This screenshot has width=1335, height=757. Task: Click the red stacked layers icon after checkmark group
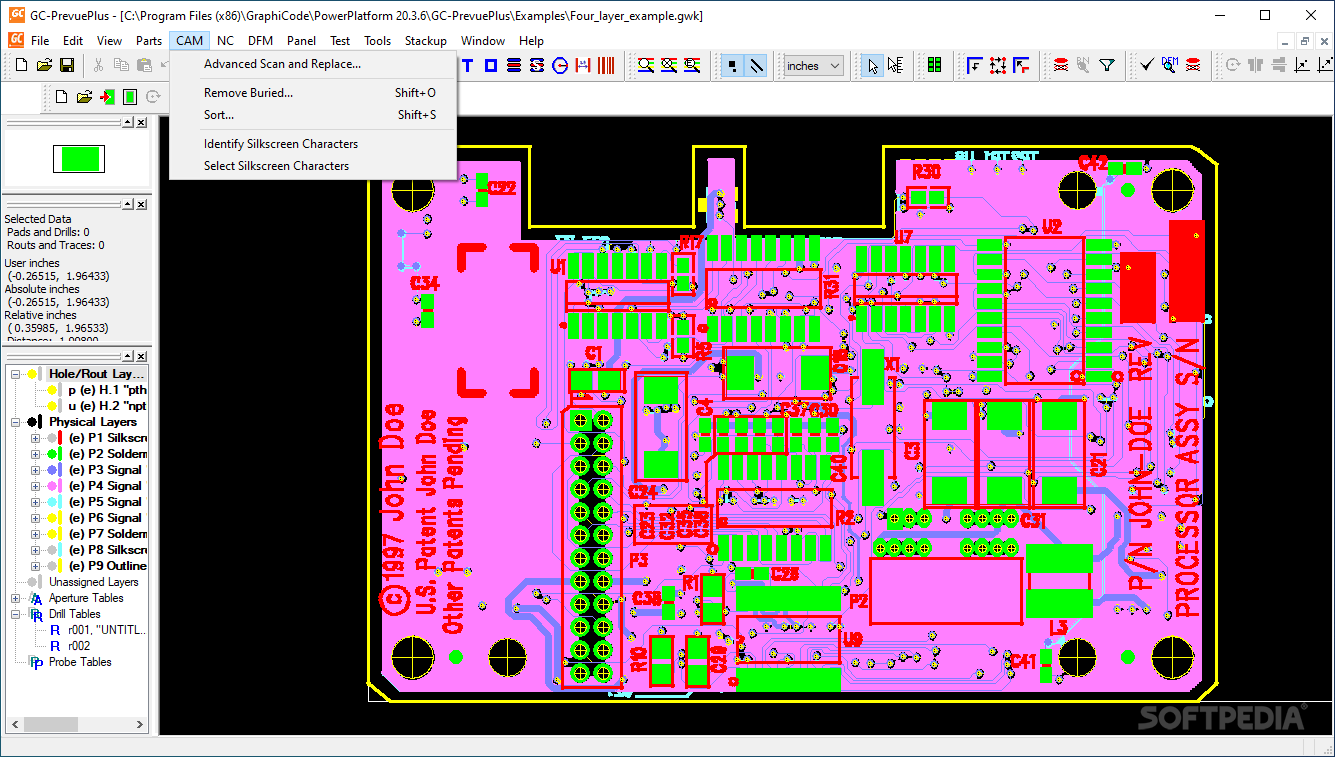[1193, 66]
